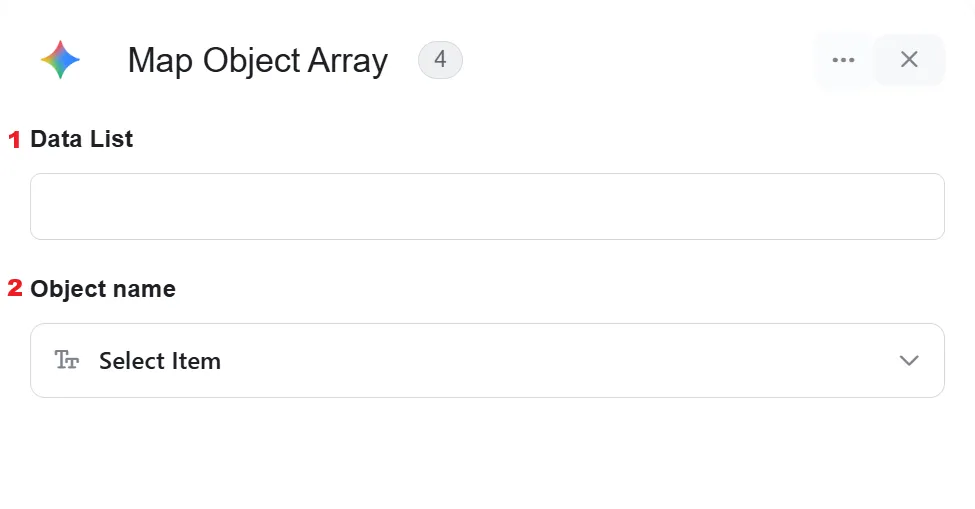Screen dimensions: 975x509
Task: Click the downward arrow in Object name field
Action: click(x=909, y=360)
